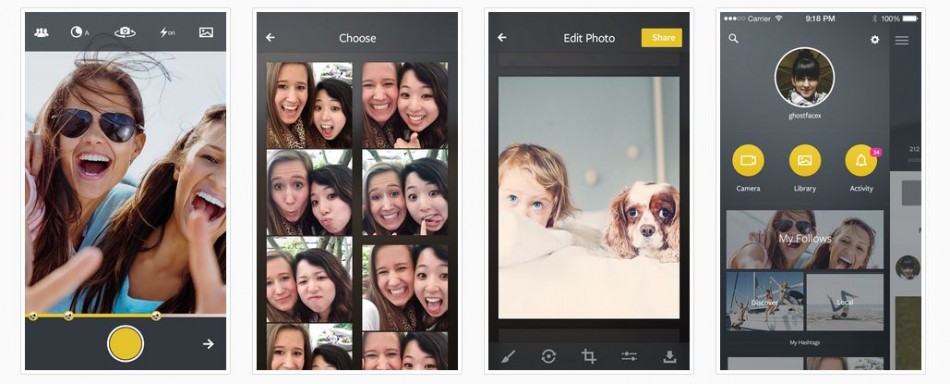Switch camera with the flip icon
This screenshot has height=384, width=950.
click(x=125, y=32)
